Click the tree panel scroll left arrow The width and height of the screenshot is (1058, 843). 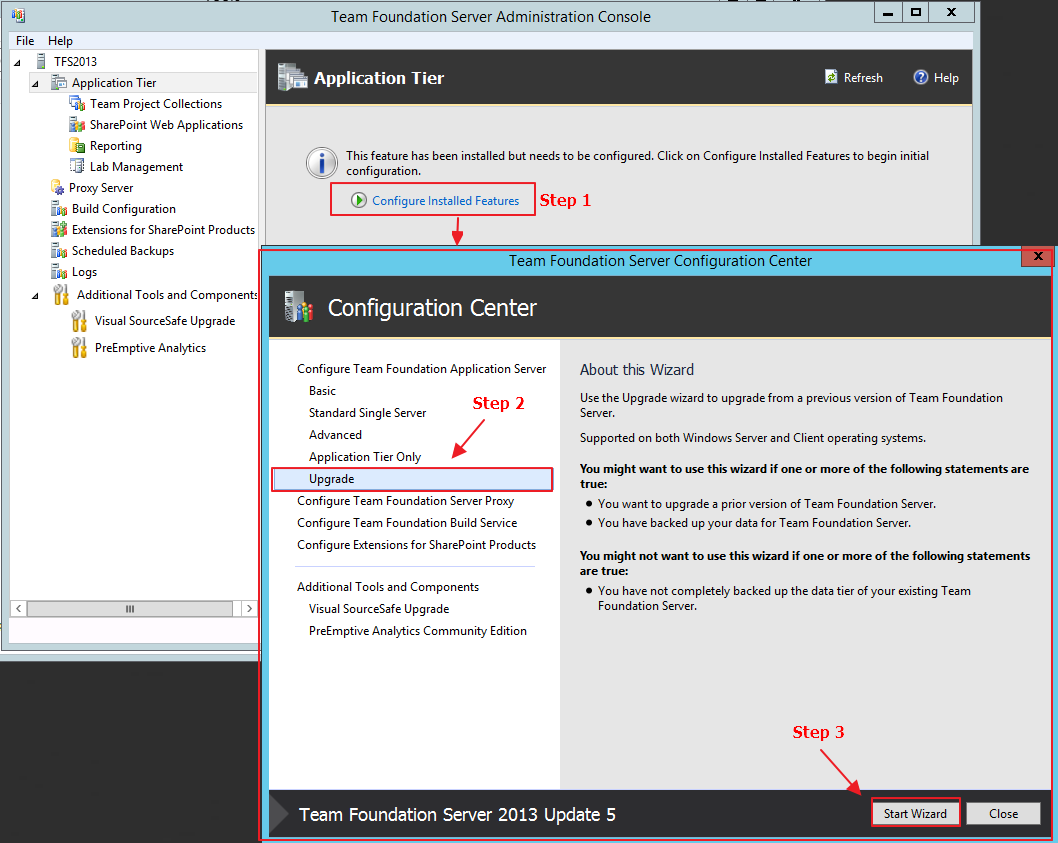[x=19, y=608]
